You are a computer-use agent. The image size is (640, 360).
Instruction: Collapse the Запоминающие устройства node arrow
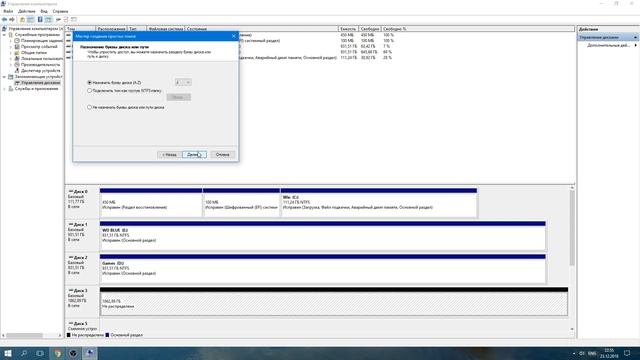pyautogui.click(x=4, y=77)
